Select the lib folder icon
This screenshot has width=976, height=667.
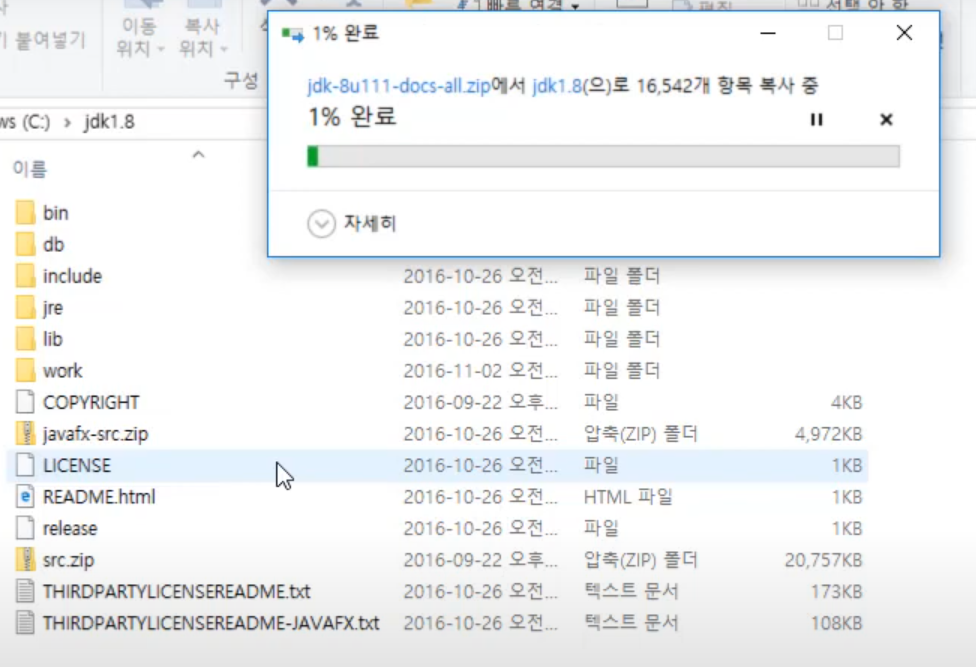pos(26,339)
